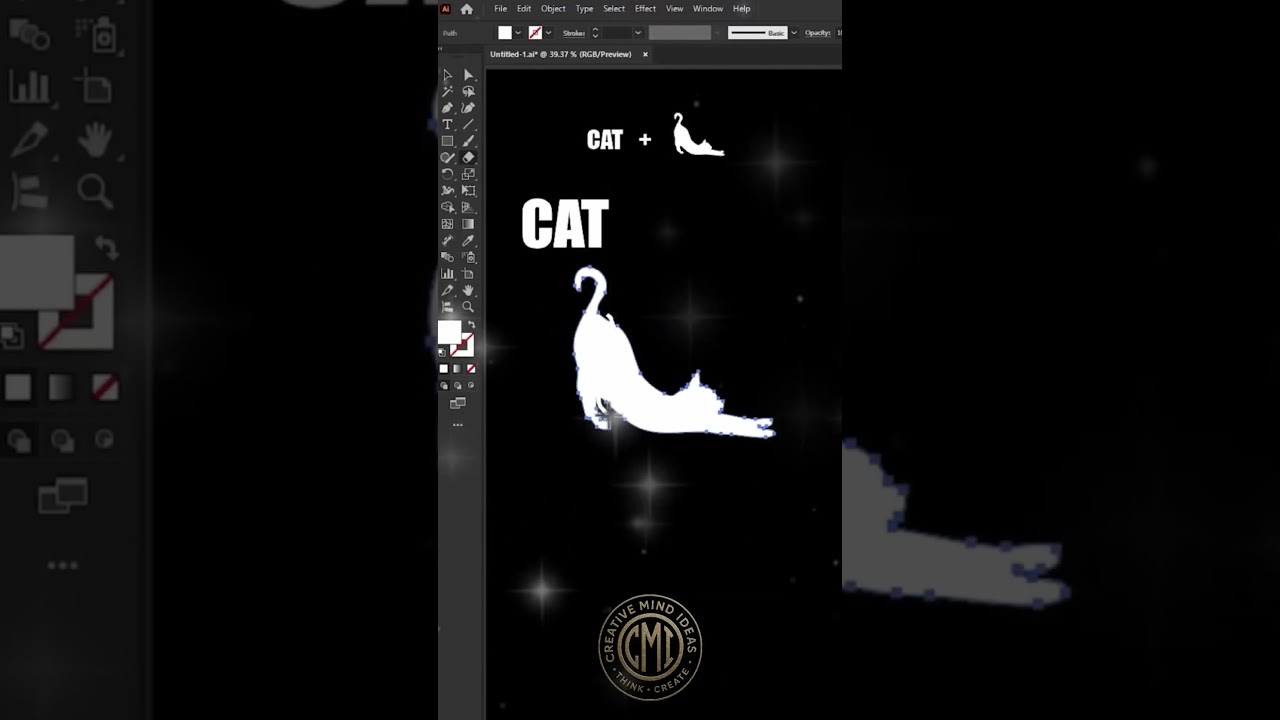Choose the Rectangle tool
1280x720 pixels.
(447, 141)
